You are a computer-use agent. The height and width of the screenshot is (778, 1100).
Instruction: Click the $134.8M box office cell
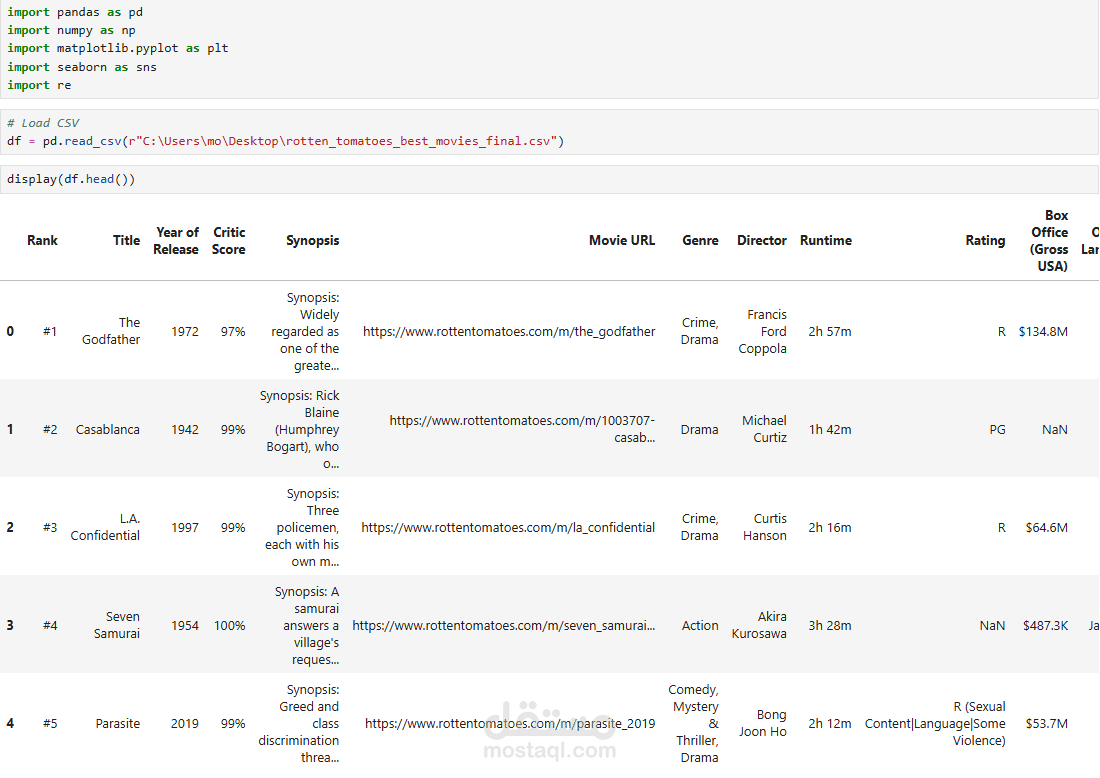click(1043, 332)
